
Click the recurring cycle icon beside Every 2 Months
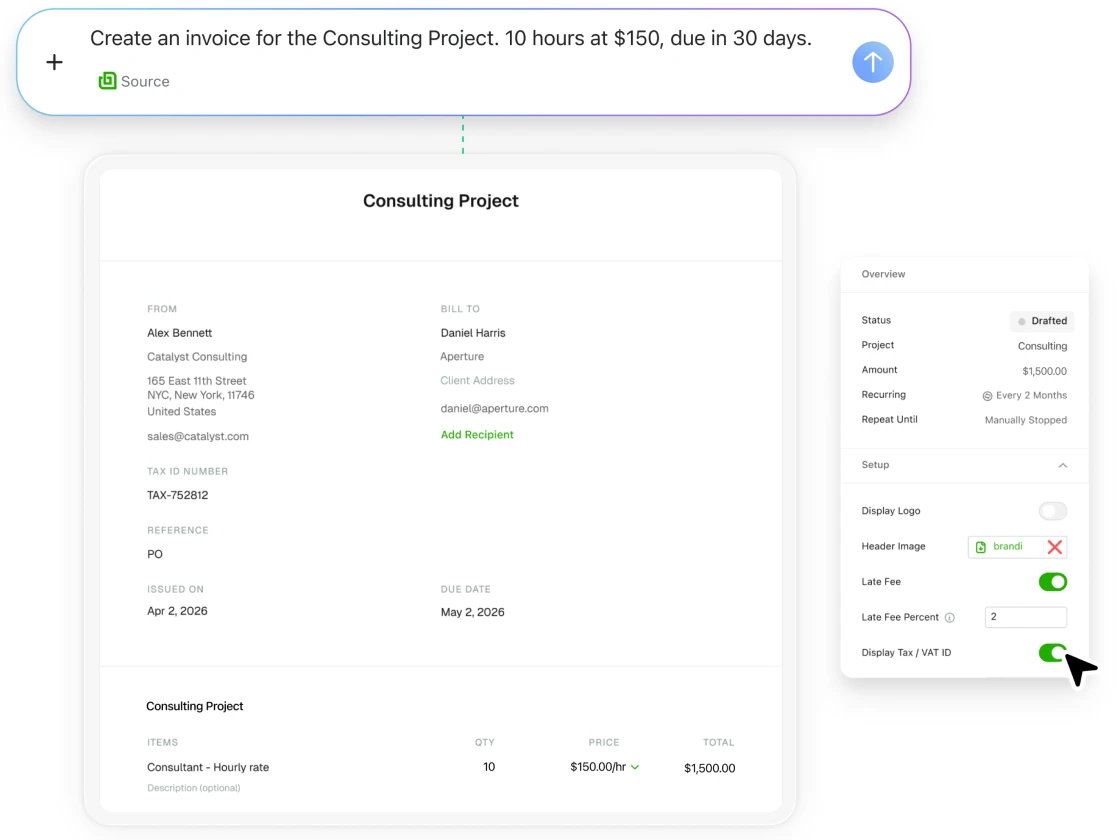pyautogui.click(x=987, y=396)
